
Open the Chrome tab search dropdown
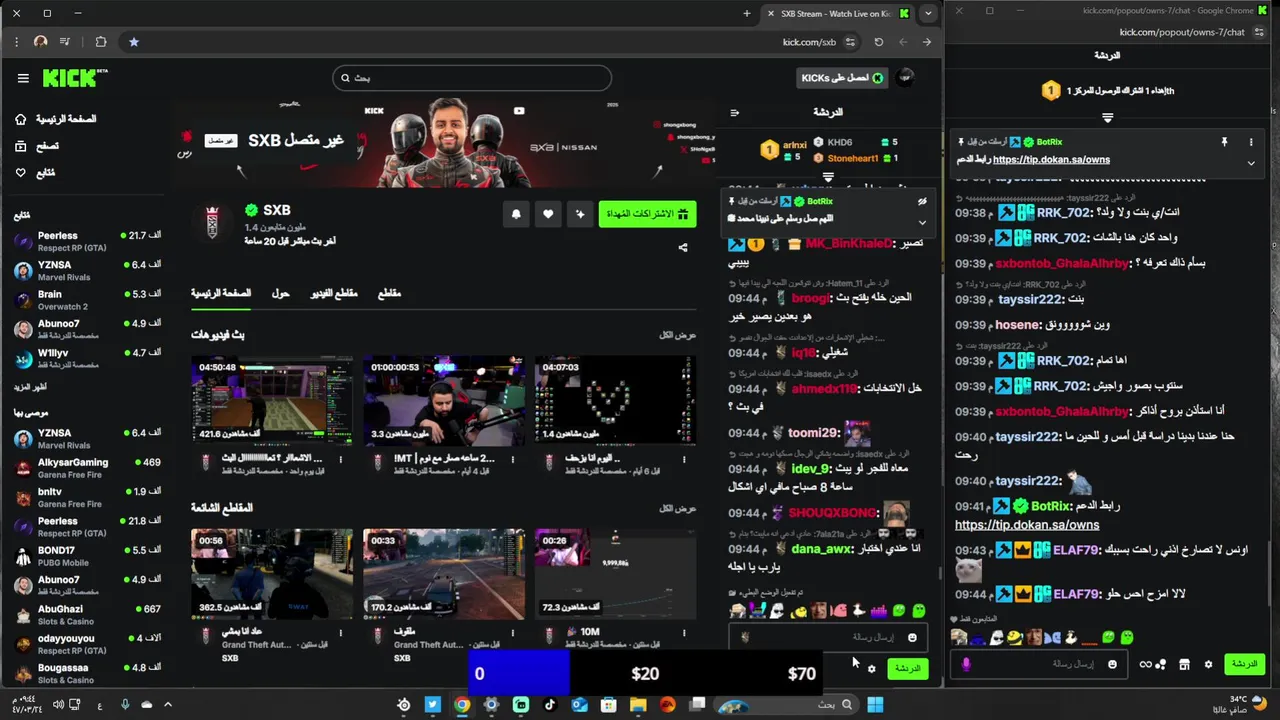click(x=929, y=13)
